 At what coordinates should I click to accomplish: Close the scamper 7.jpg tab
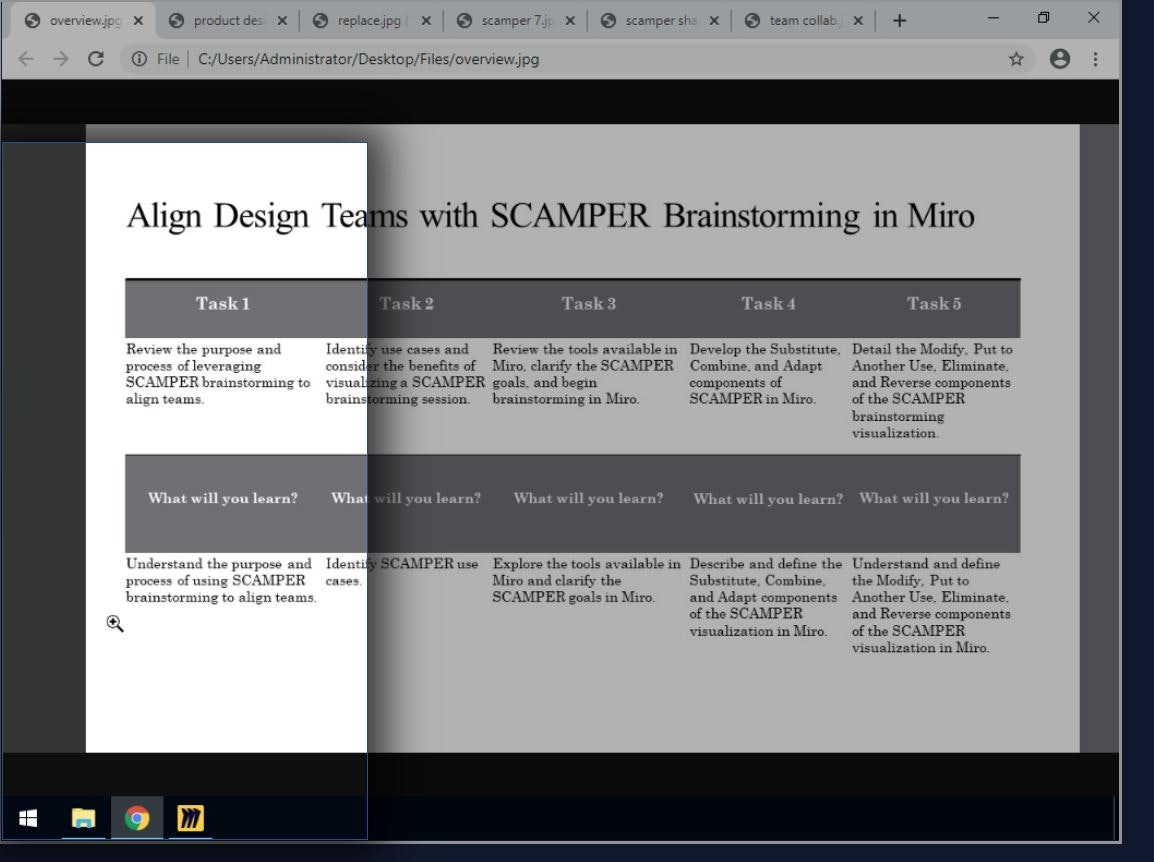570,21
